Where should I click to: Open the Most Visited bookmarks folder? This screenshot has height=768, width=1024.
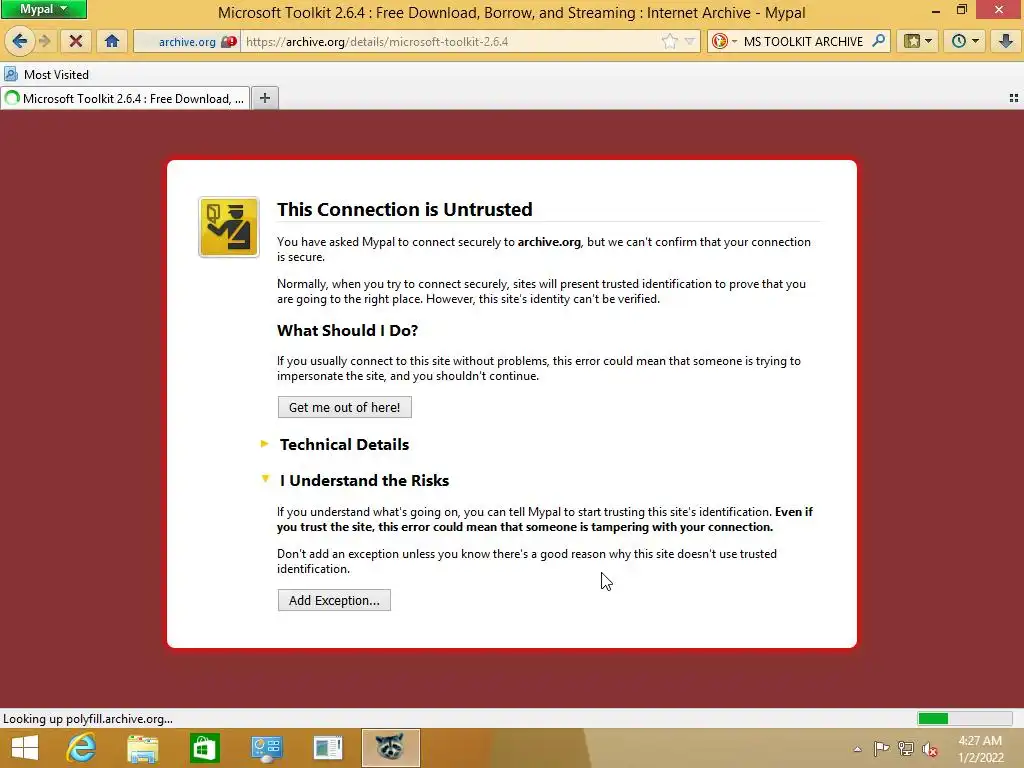coord(47,74)
